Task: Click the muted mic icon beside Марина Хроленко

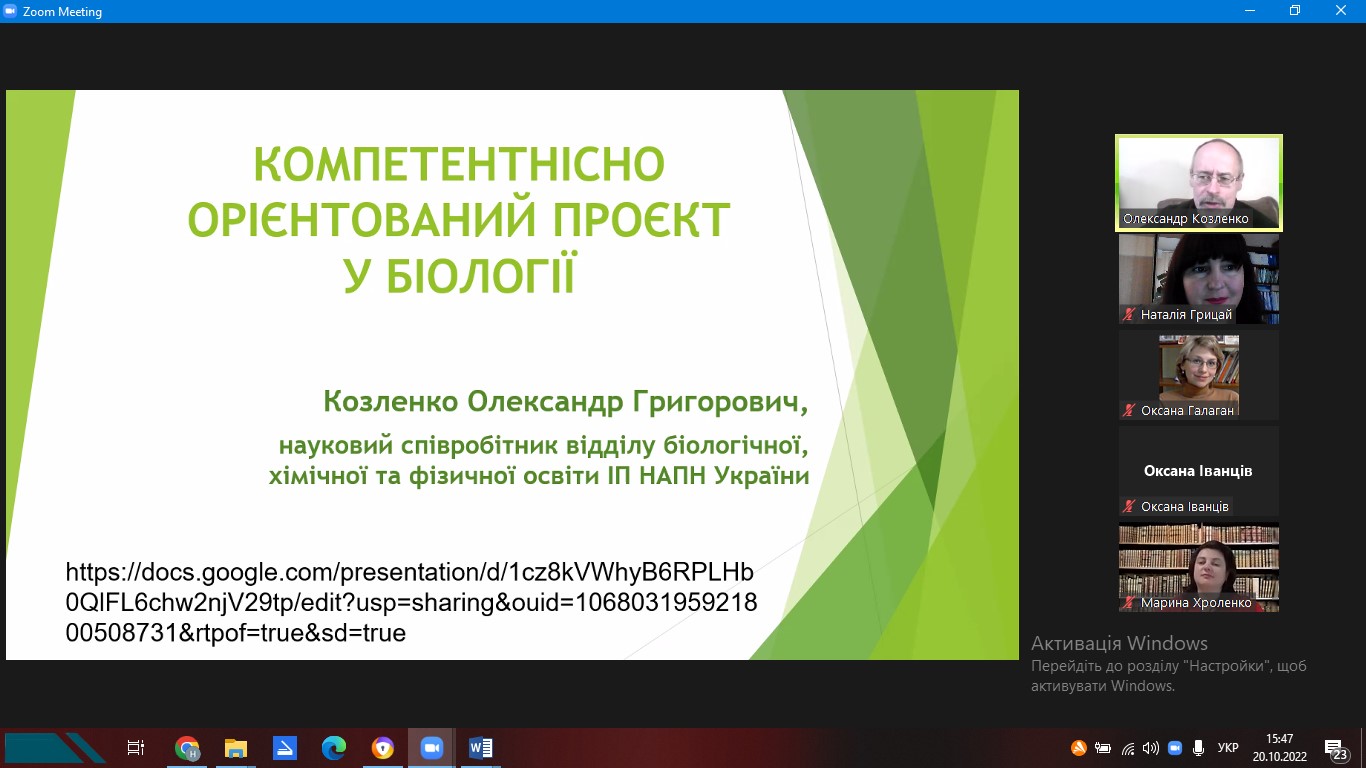Action: pos(1130,603)
